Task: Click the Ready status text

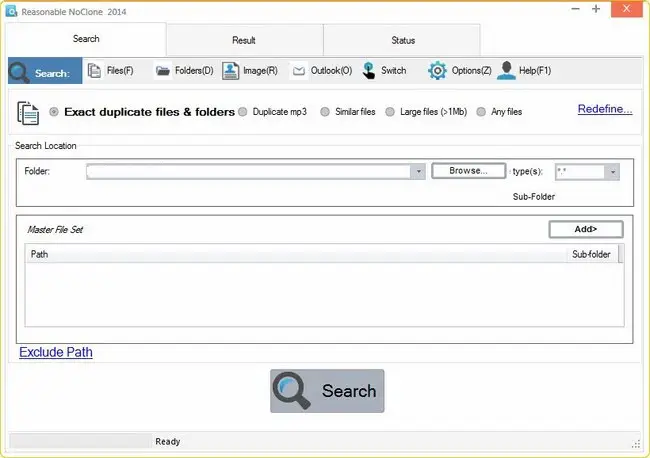Action: click(168, 442)
